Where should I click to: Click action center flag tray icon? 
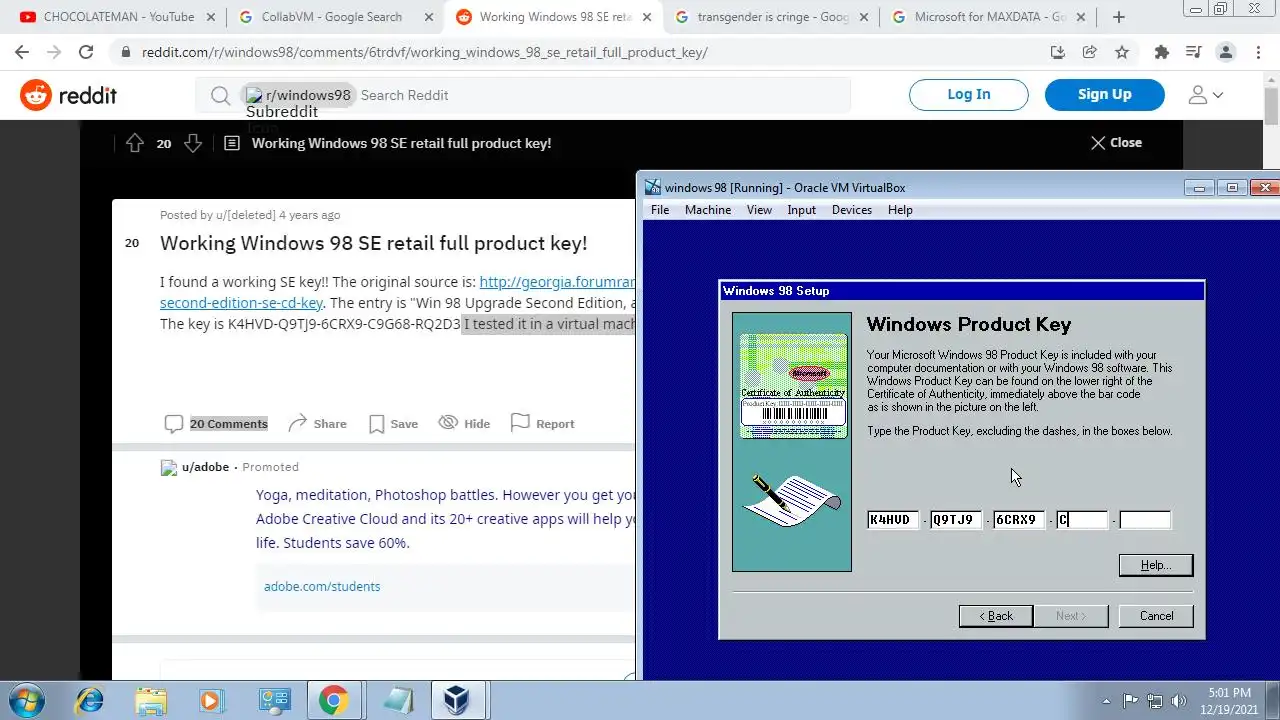(1131, 701)
